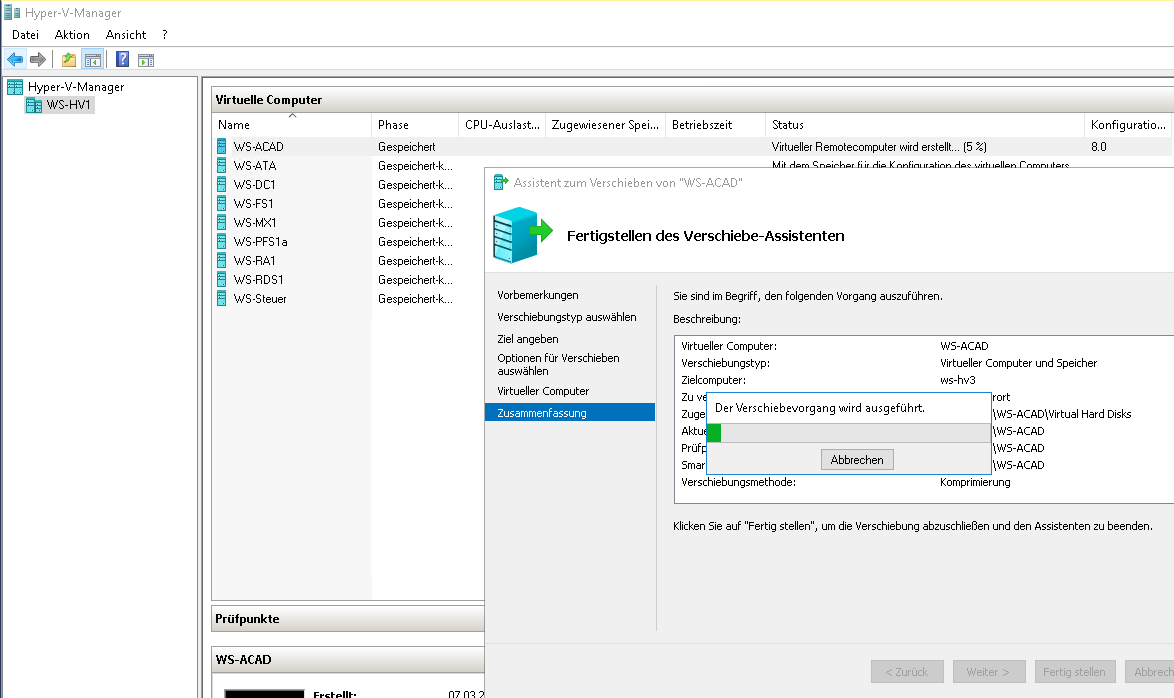The height and width of the screenshot is (698, 1174).
Task: Open the Datei menu
Action: pos(25,34)
